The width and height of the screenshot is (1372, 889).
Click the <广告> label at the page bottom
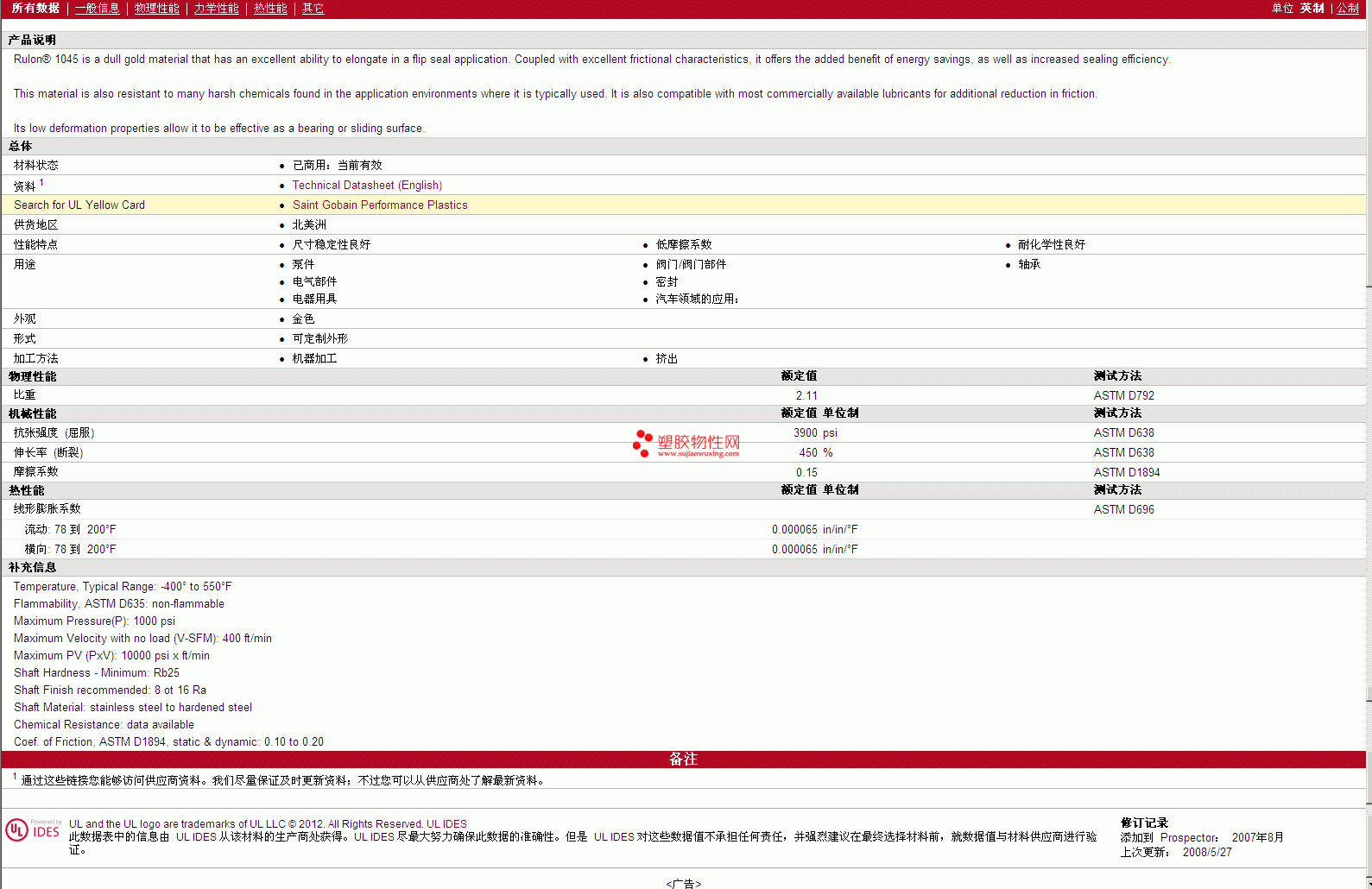(683, 883)
